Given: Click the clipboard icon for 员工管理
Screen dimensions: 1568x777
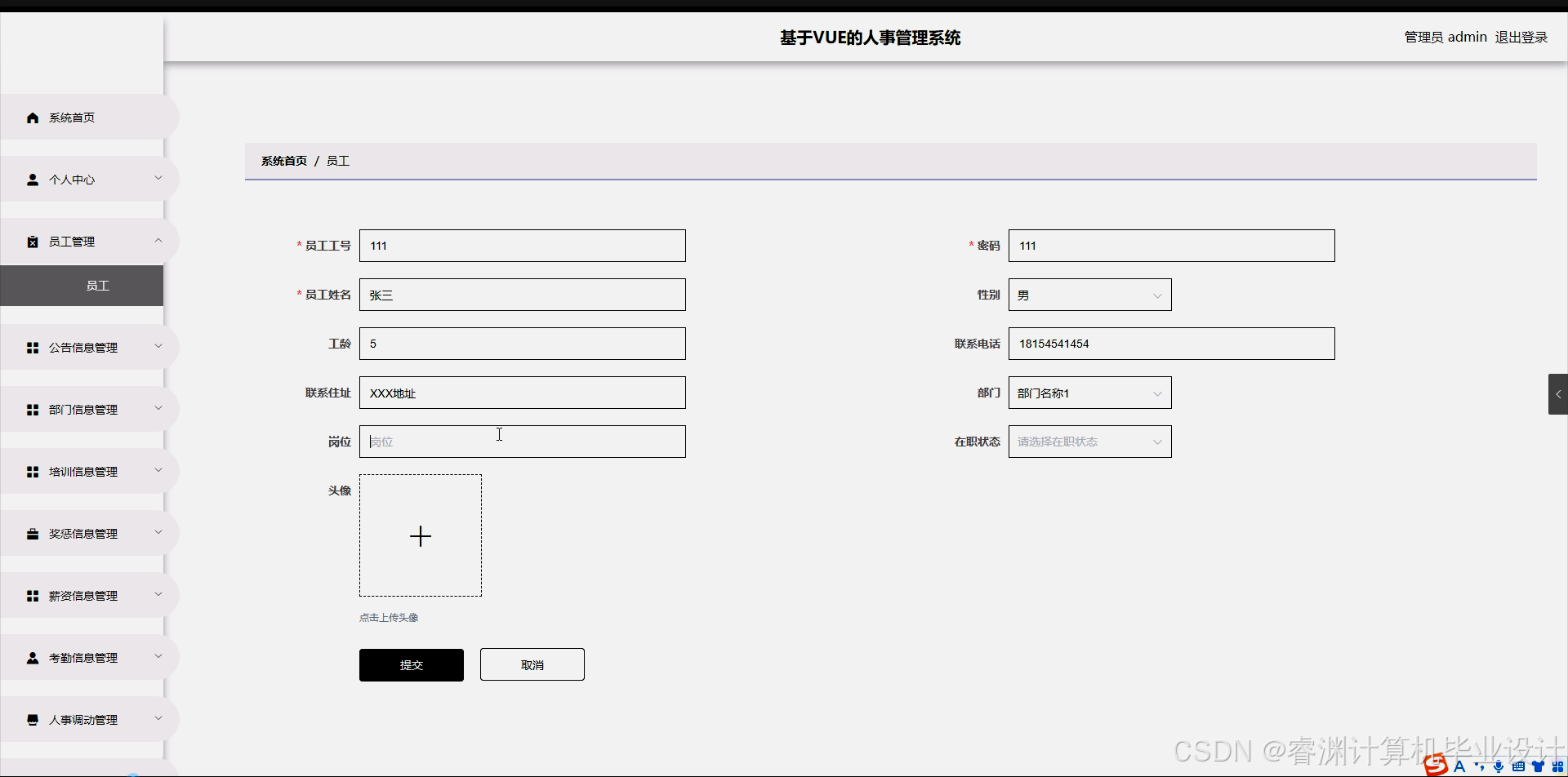Looking at the screenshot, I should (x=33, y=241).
